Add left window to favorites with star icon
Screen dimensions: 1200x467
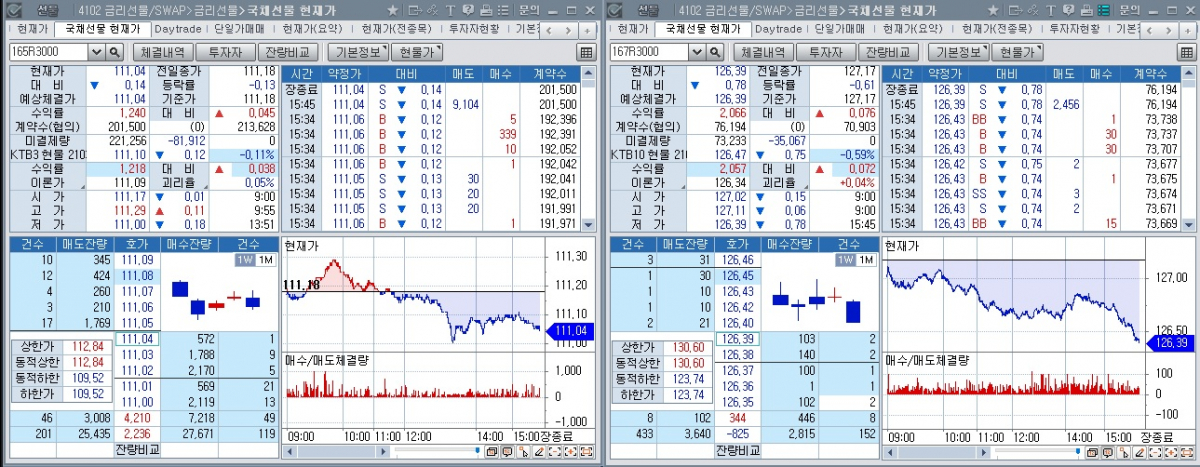(x=393, y=10)
